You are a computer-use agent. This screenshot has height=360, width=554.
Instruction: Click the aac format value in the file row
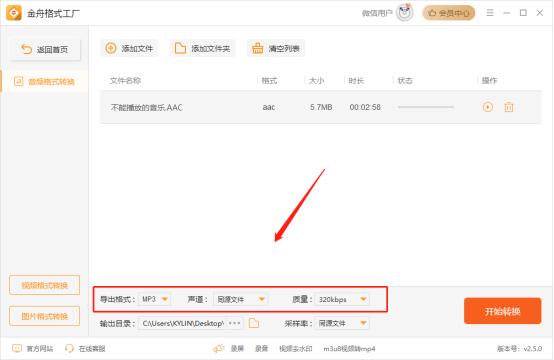269,107
